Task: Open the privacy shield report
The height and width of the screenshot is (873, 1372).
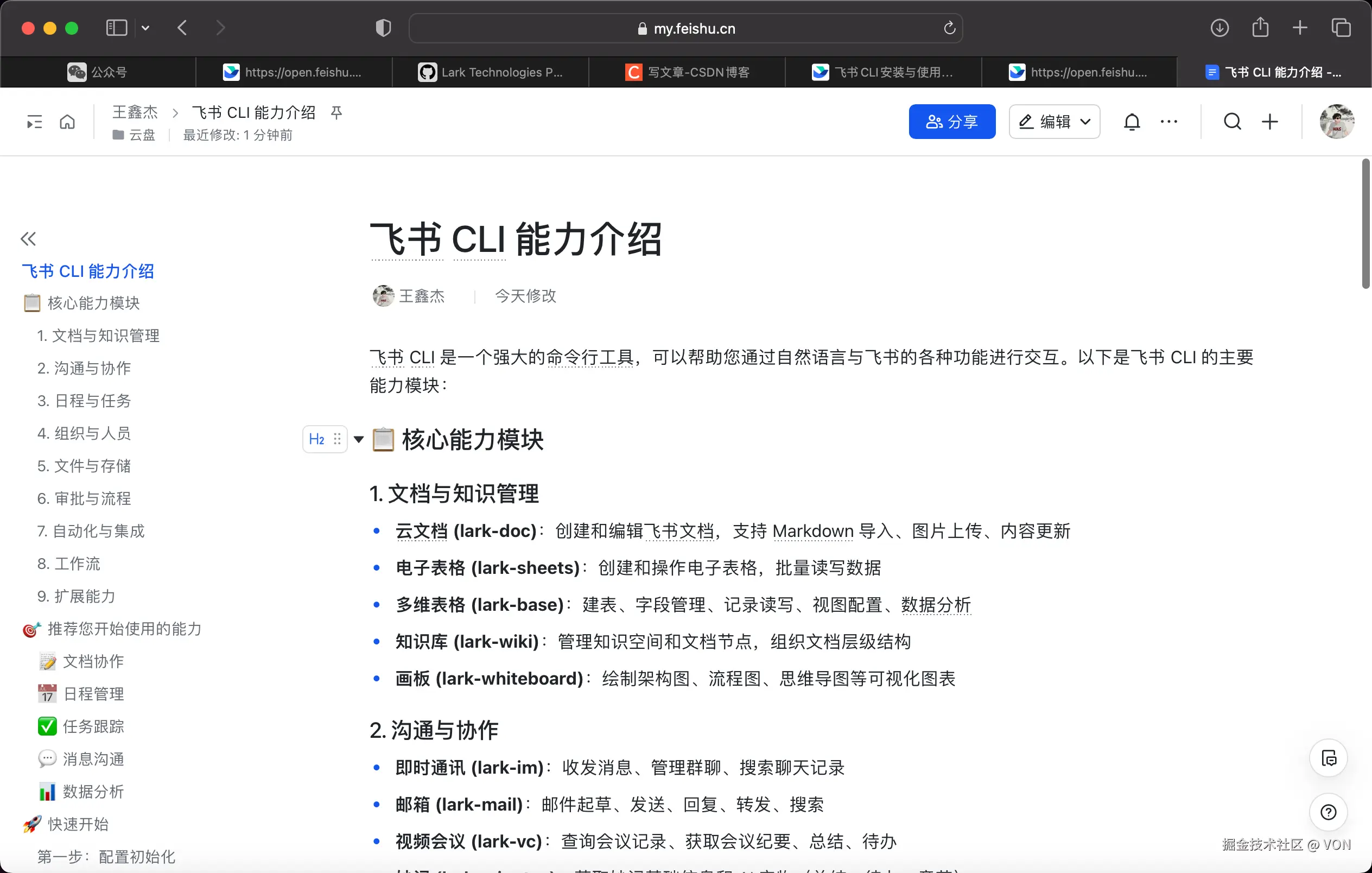Action: pyautogui.click(x=384, y=28)
